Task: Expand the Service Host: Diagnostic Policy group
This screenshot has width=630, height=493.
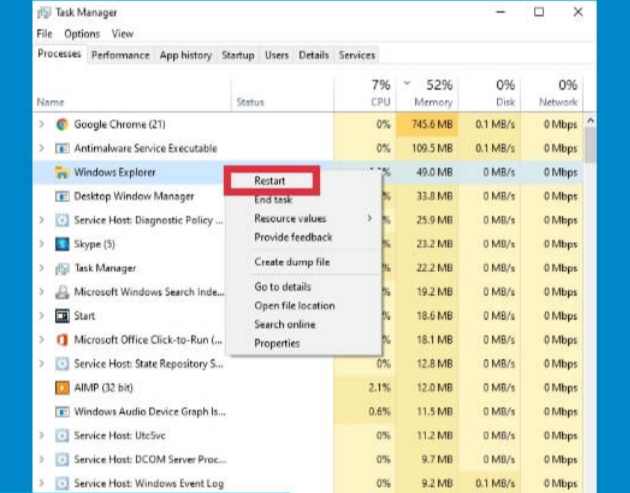Action: click(x=41, y=220)
